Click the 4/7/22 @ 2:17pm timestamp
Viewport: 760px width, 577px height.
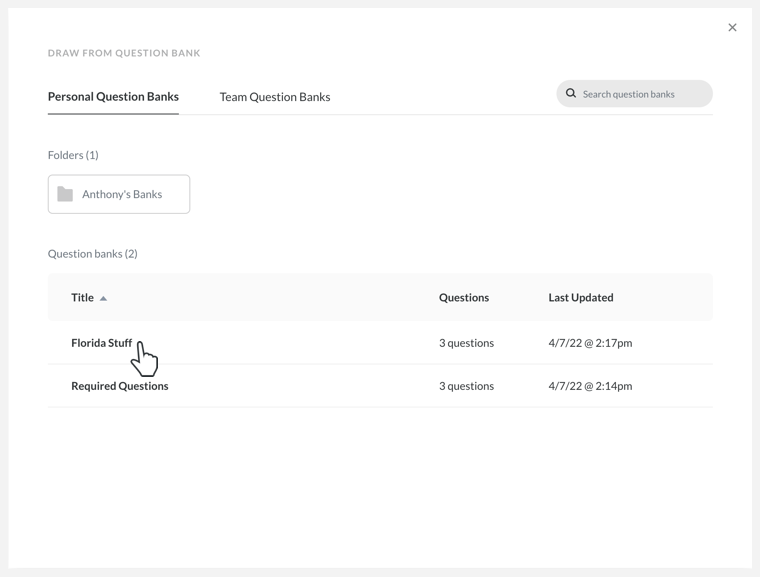point(590,343)
